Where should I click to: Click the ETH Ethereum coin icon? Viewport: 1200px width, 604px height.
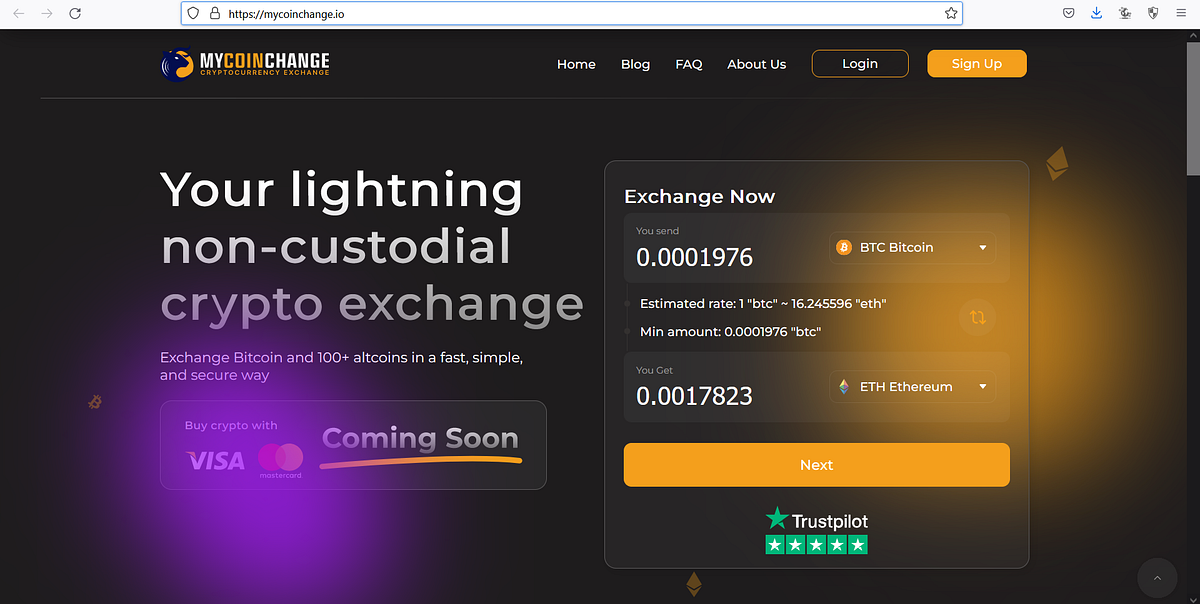pyautogui.click(x=843, y=386)
